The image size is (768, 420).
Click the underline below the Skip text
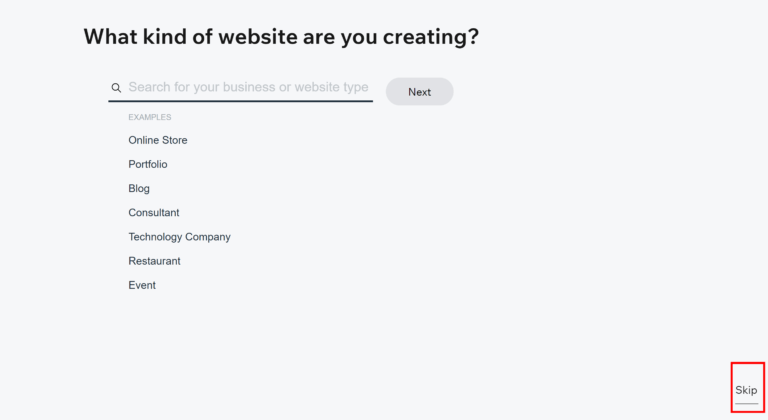coord(746,404)
